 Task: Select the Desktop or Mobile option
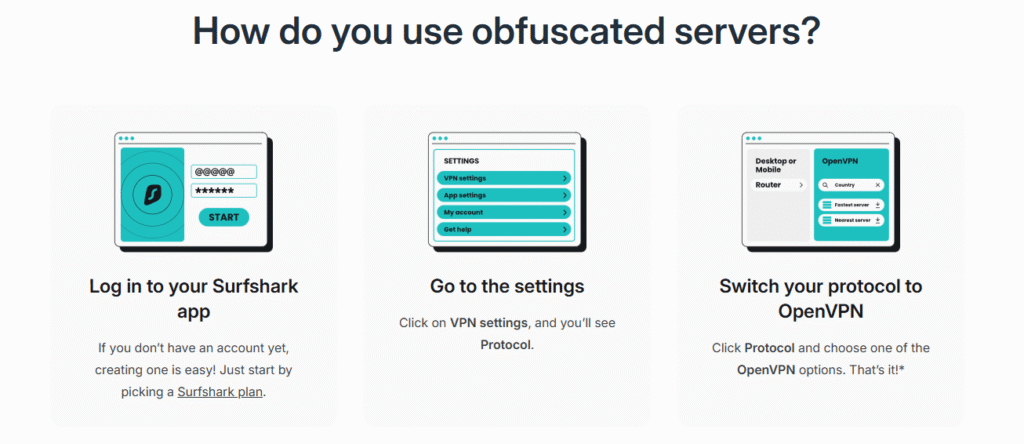(777, 165)
